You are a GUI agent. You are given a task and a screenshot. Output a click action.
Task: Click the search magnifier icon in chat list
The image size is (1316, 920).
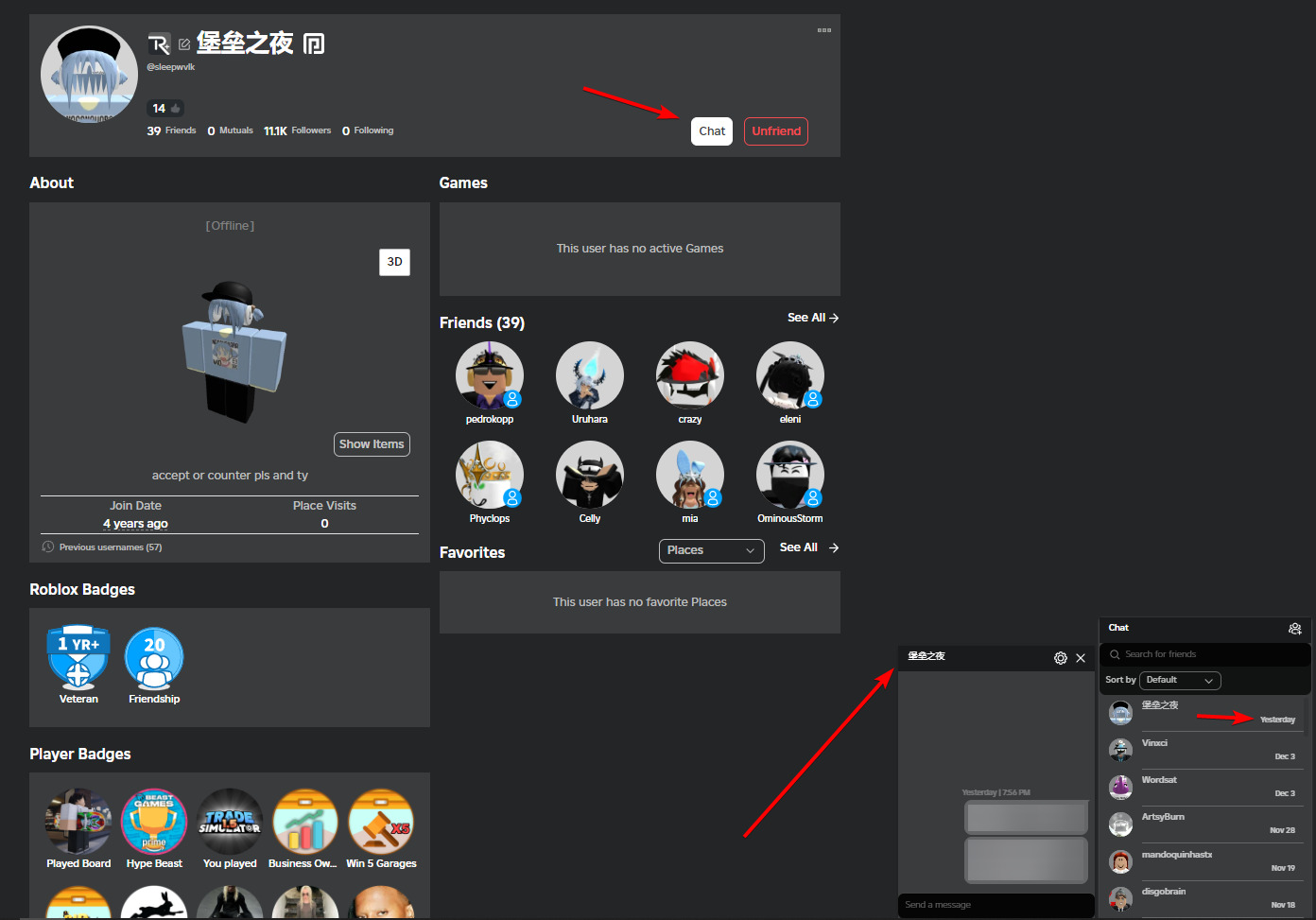pos(1115,654)
